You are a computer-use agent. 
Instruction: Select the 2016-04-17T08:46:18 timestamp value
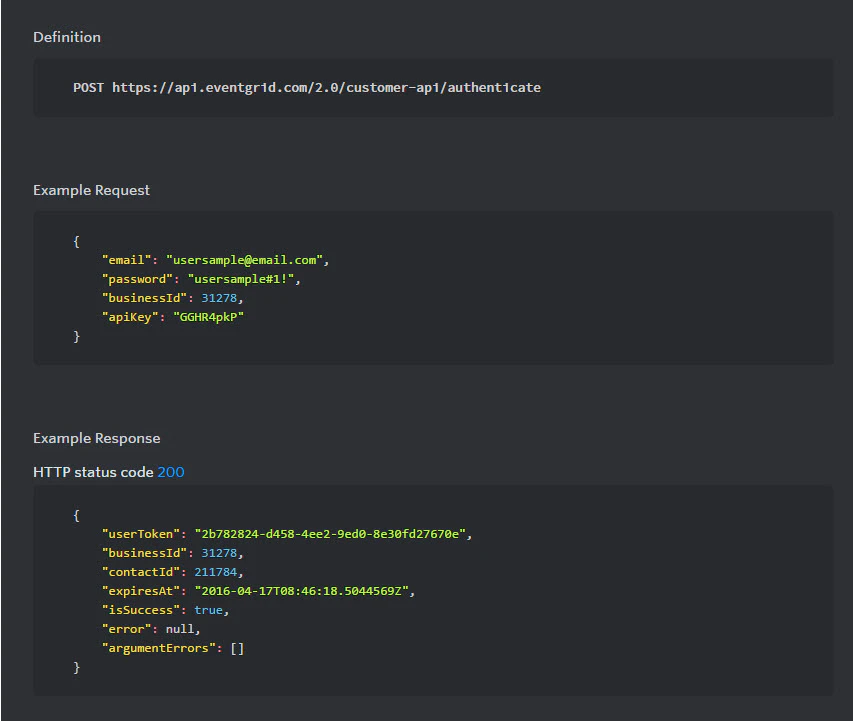(302, 591)
